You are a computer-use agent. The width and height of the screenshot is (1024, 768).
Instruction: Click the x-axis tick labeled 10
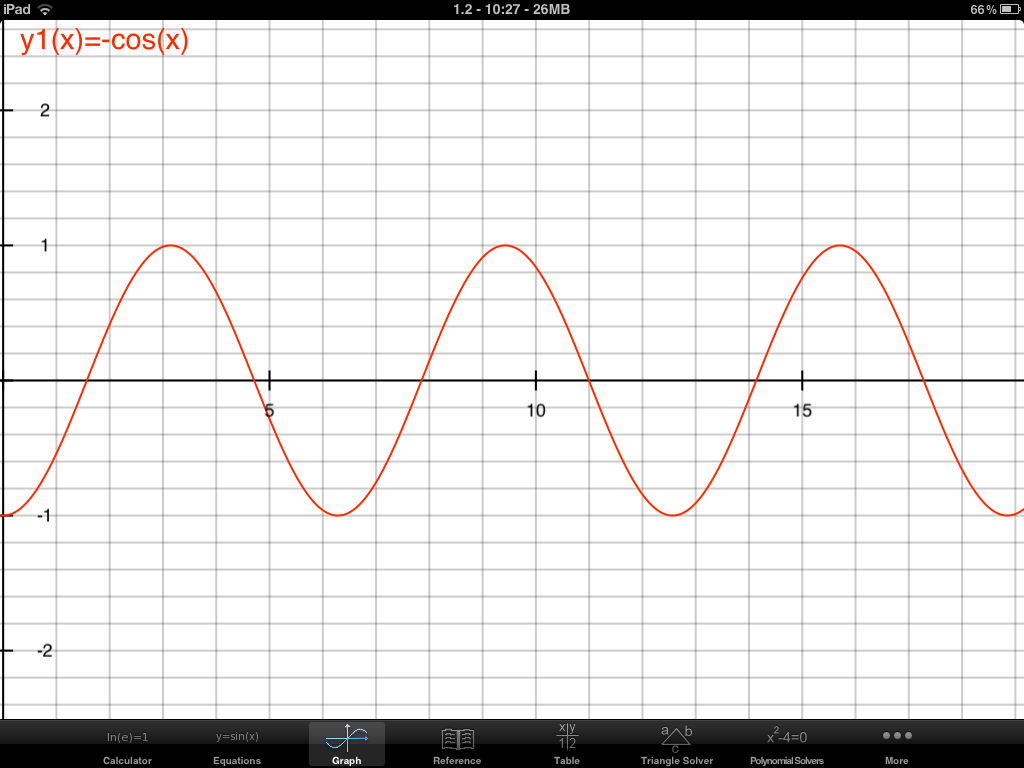coord(536,410)
